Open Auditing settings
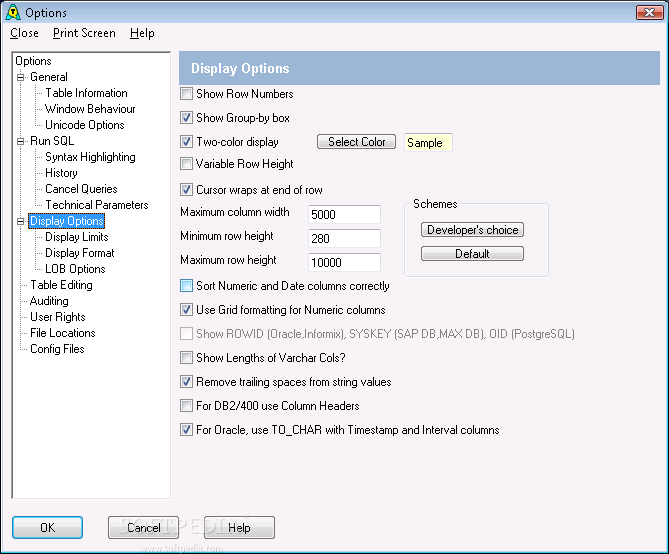This screenshot has height=554, width=669. 49,301
